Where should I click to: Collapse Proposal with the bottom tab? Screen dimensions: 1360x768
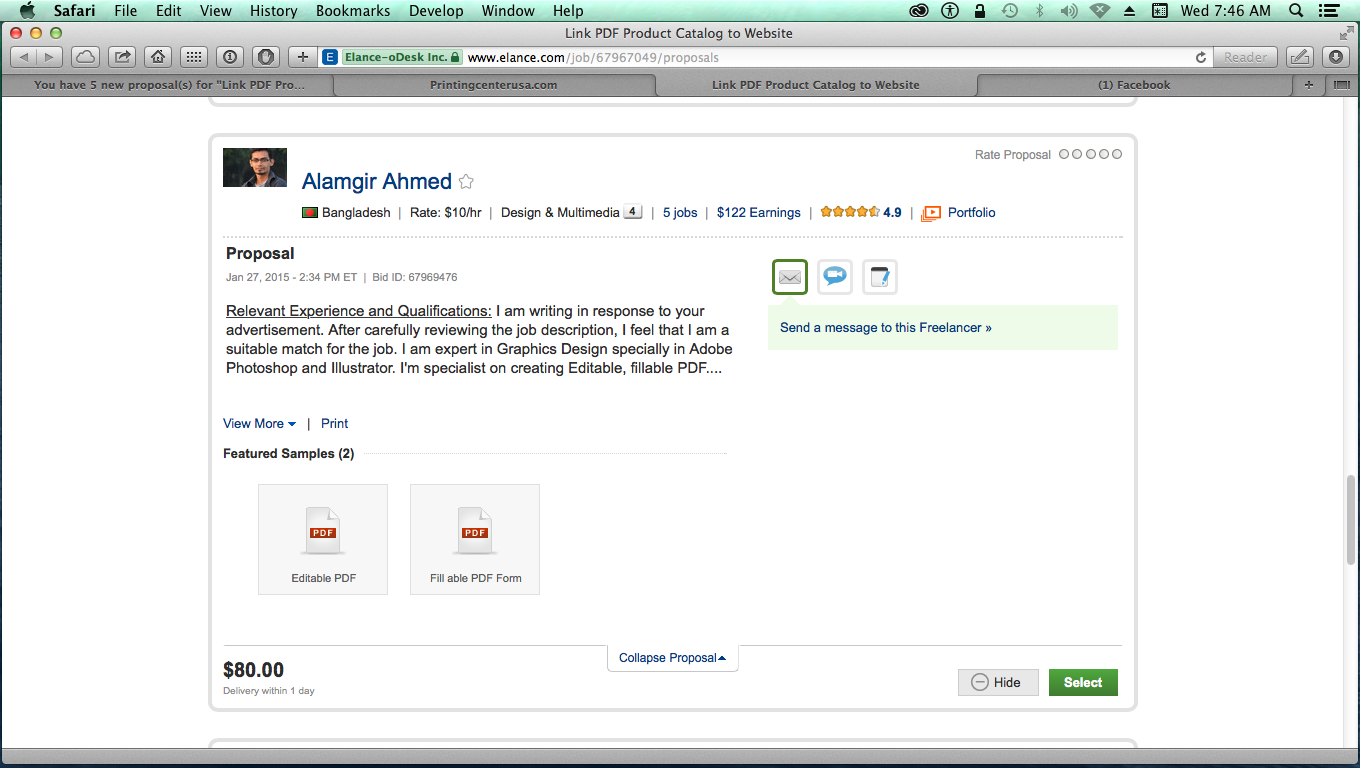672,658
